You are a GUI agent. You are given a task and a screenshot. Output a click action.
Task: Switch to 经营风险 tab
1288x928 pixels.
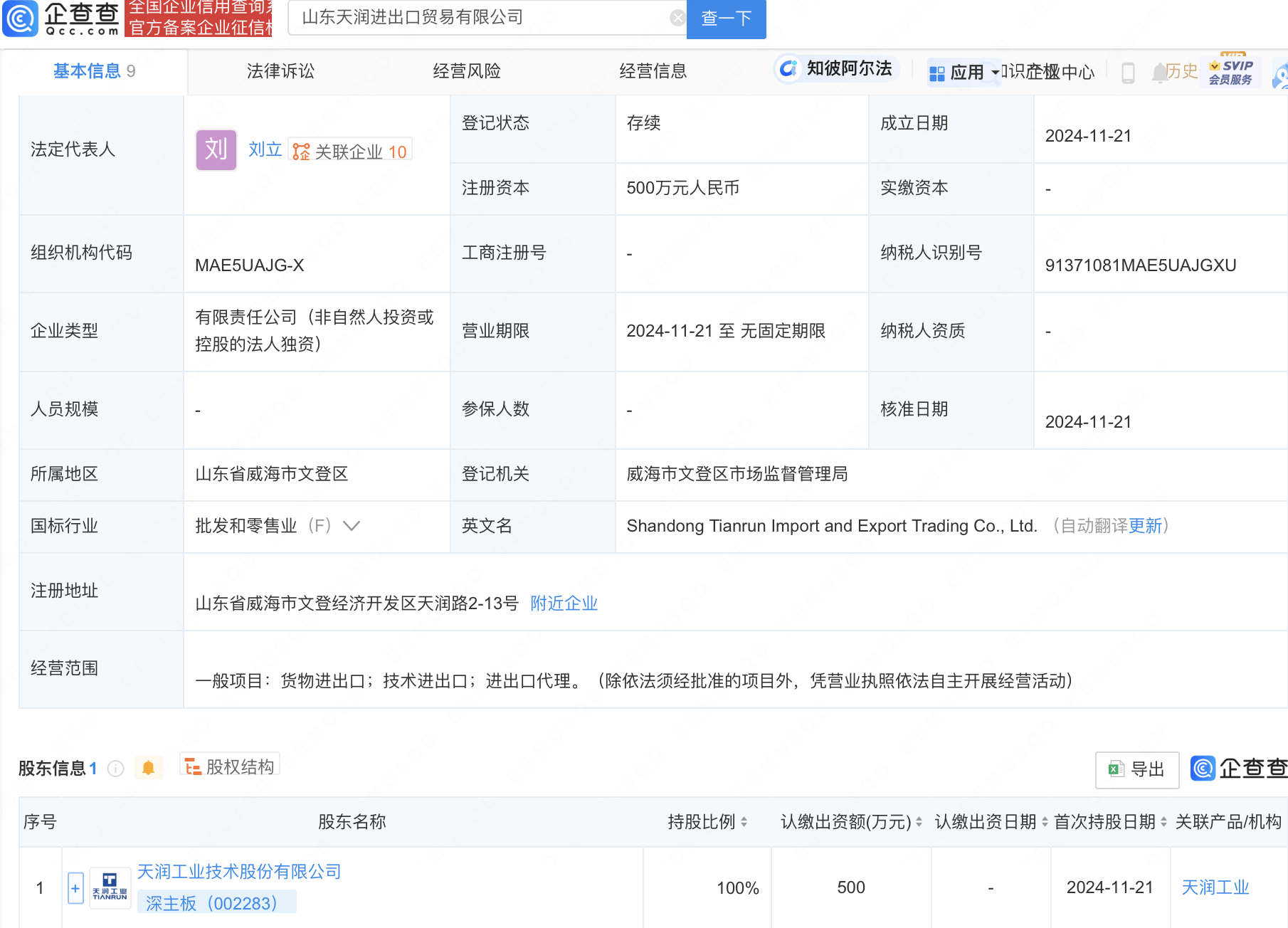[467, 71]
